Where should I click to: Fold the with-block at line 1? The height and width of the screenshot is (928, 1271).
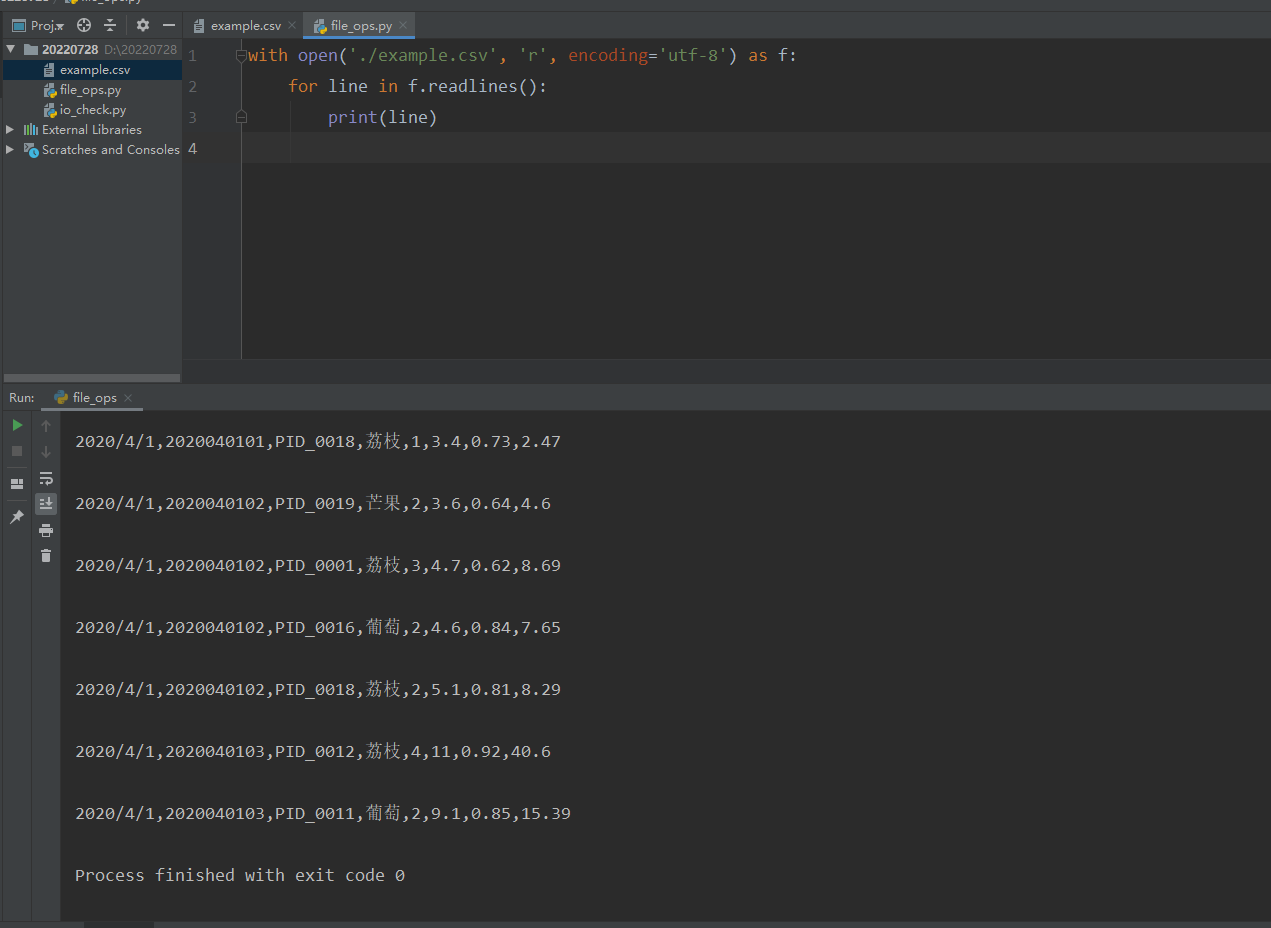tap(241, 56)
